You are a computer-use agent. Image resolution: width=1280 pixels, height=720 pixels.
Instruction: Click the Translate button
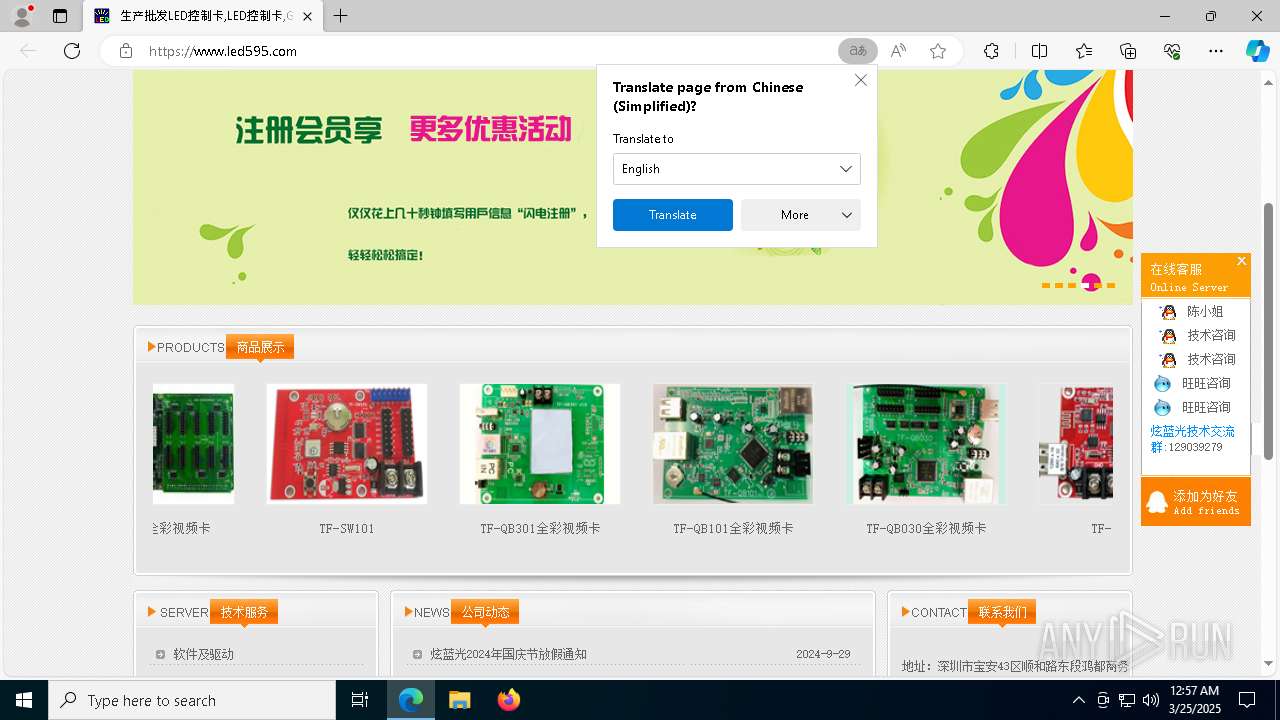(673, 215)
